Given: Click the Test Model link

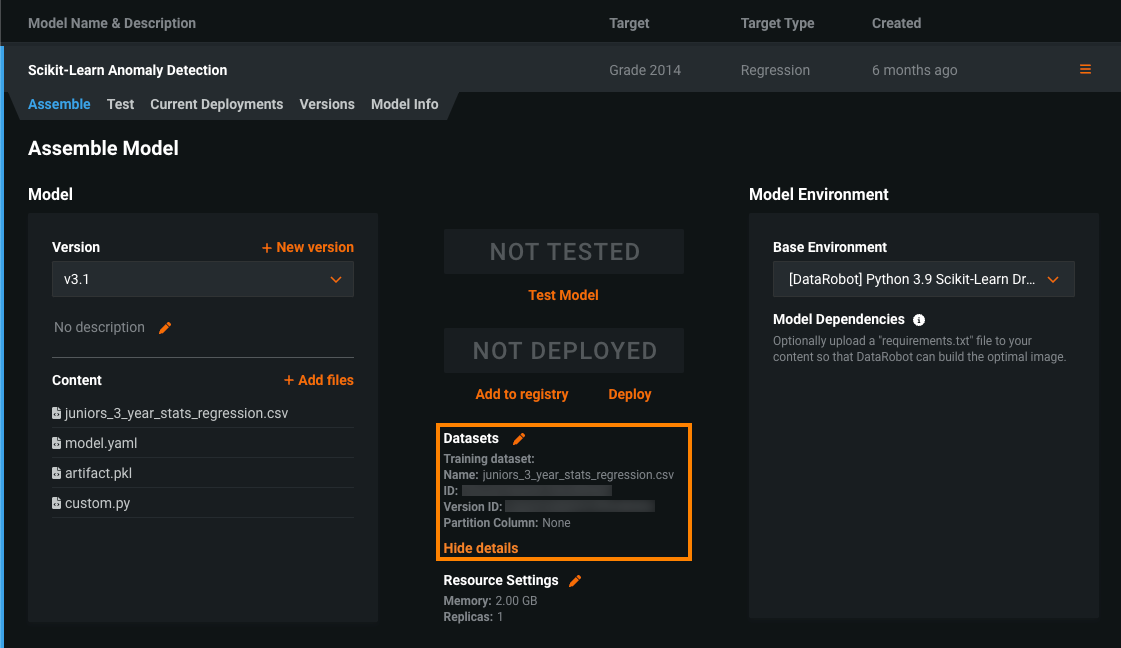Looking at the screenshot, I should (x=563, y=295).
